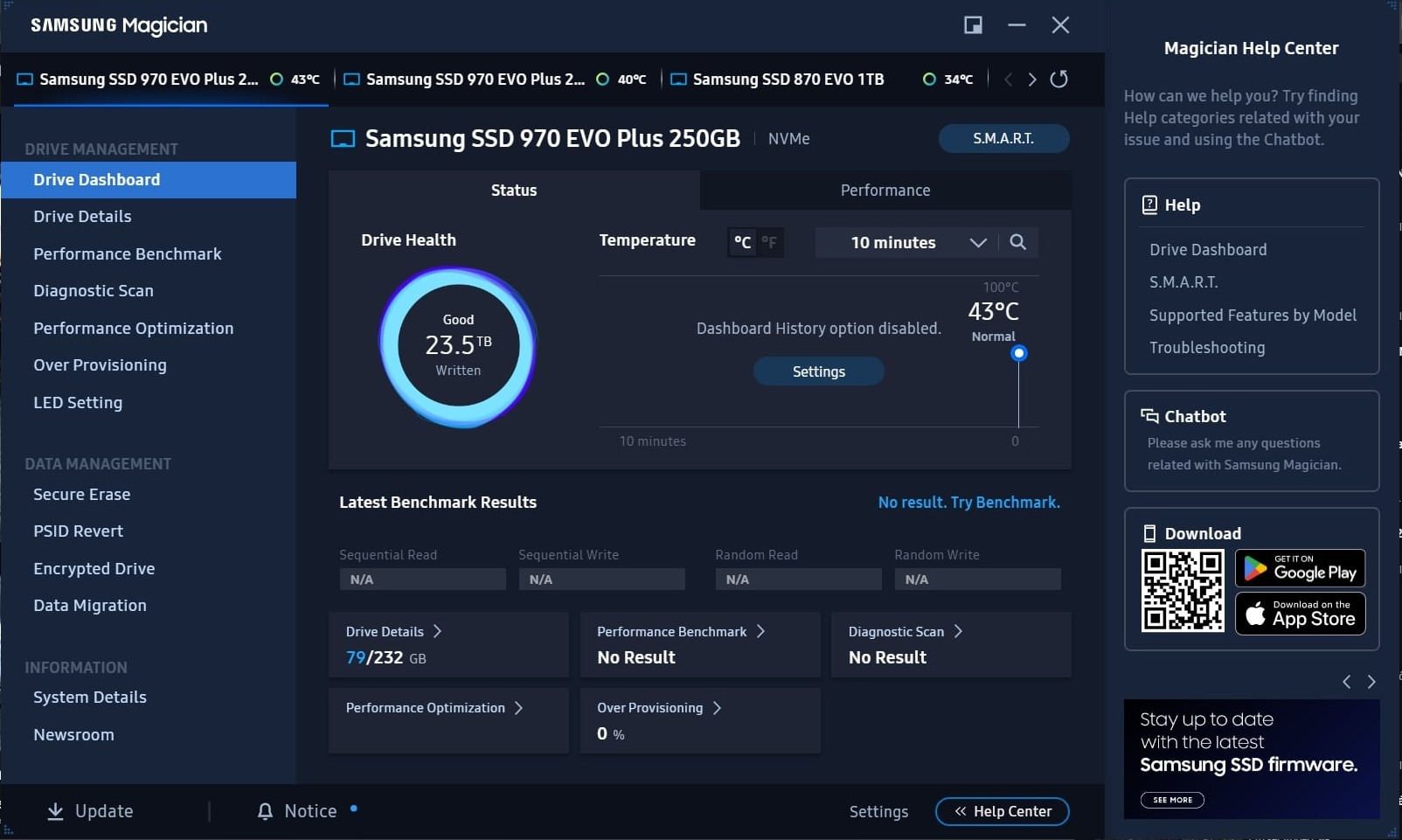
Task: Open Performance Benchmark in sidebar
Action: (128, 254)
